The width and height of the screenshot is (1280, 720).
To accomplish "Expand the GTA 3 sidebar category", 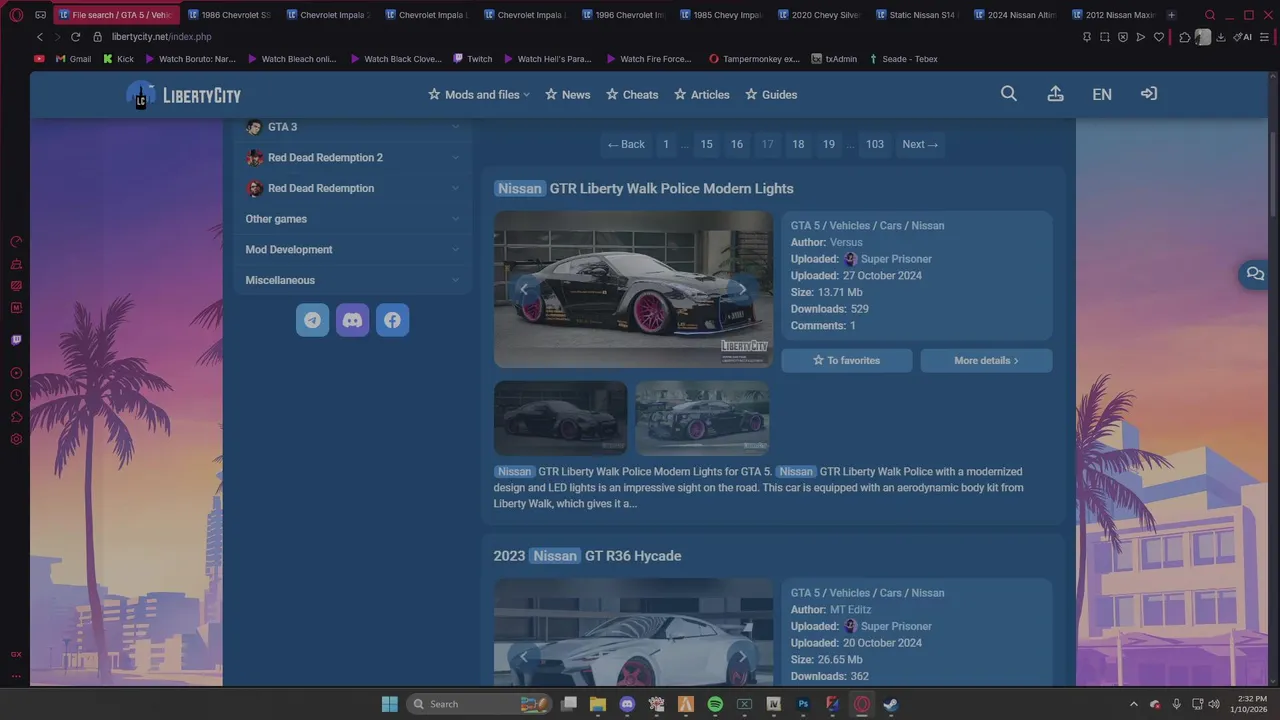I will 352,127.
